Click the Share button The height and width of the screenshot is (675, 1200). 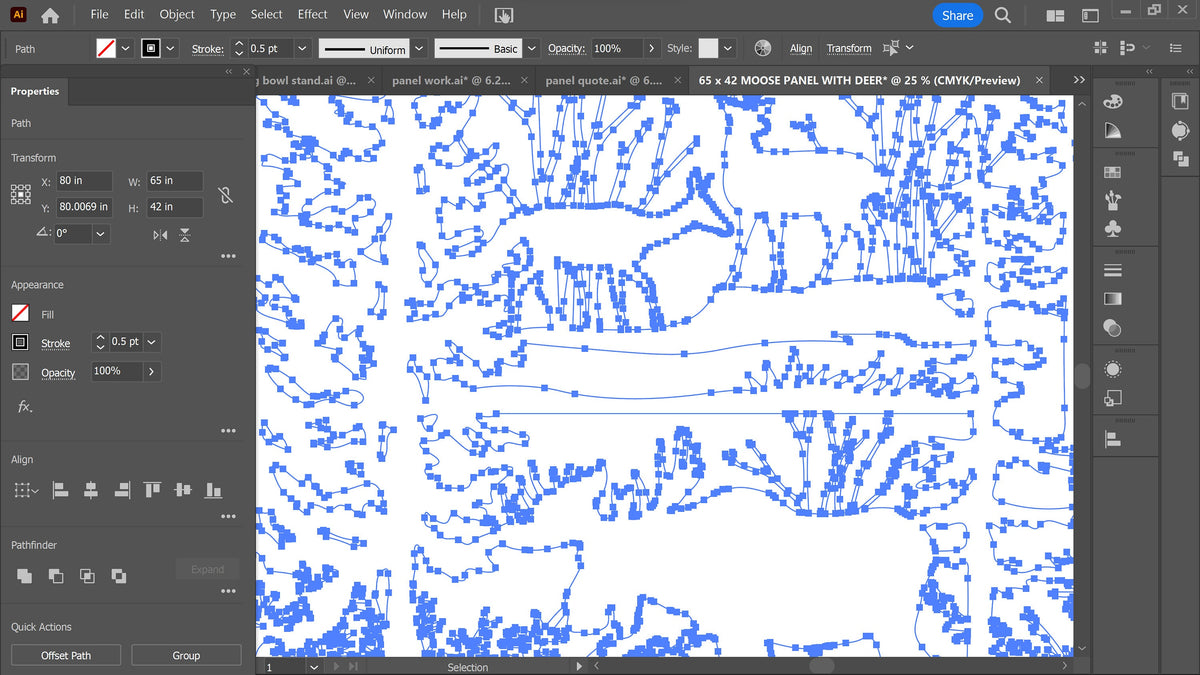[957, 15]
